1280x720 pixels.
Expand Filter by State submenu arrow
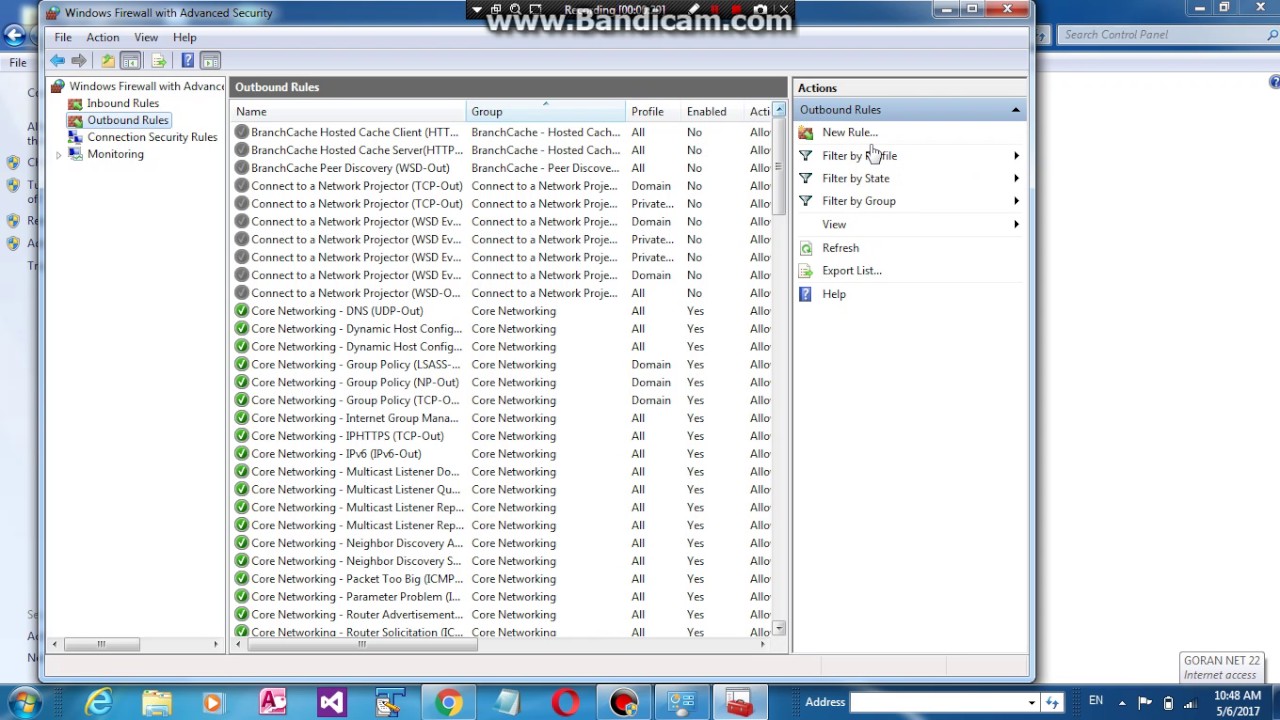point(1016,179)
